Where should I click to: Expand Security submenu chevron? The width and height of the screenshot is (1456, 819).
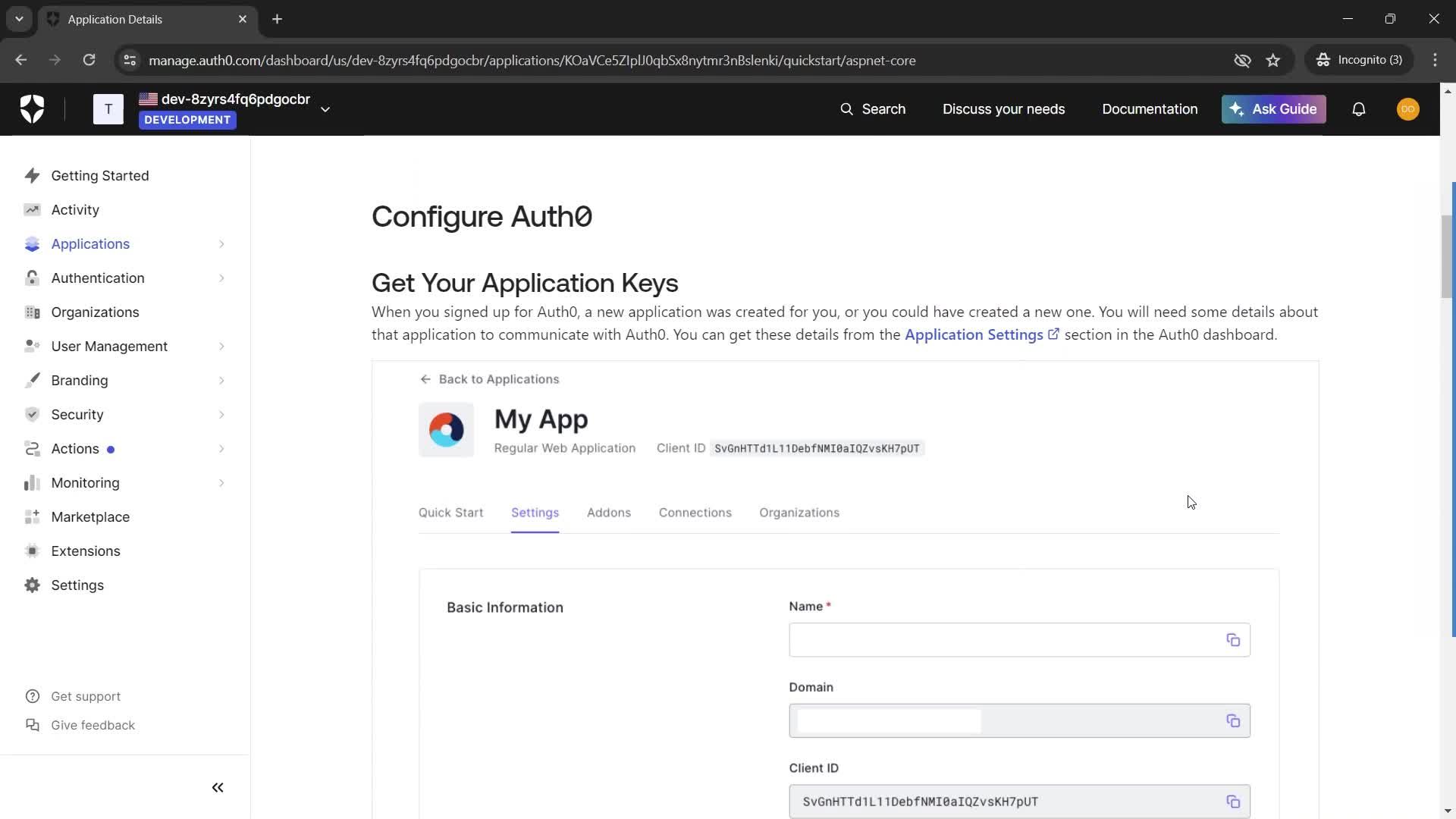tap(221, 415)
